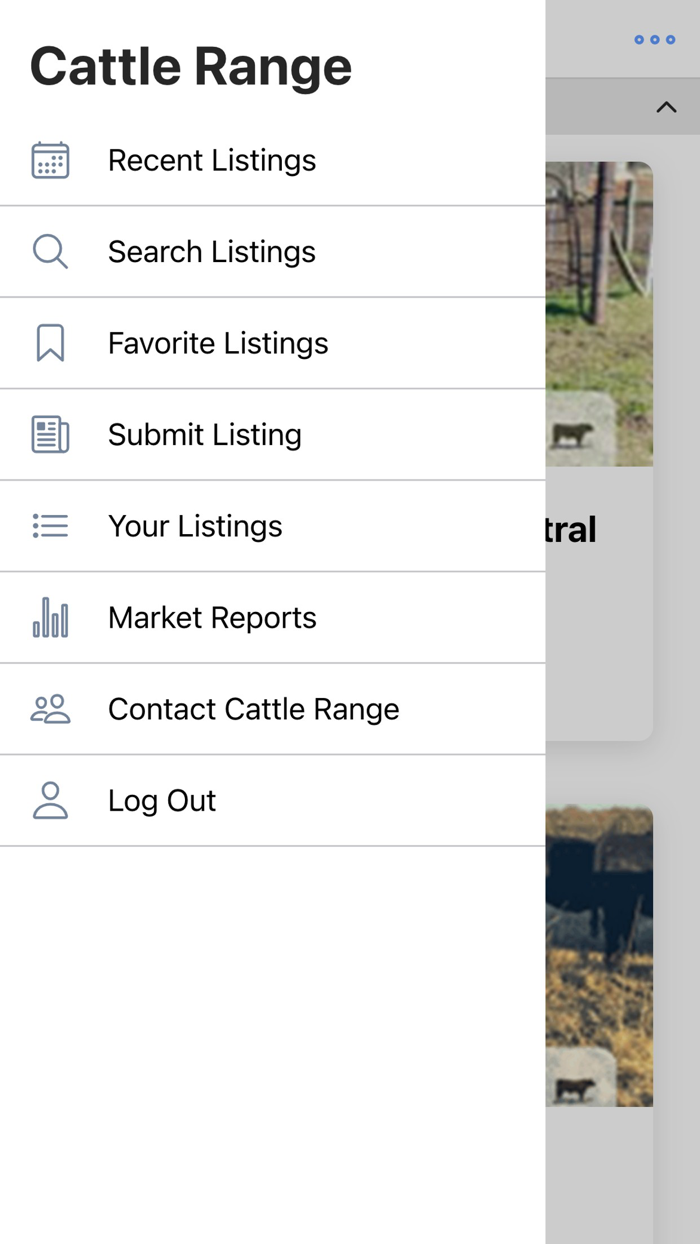Select the Your Listings list icon
Screen dimensions: 700x1244
tap(50, 526)
